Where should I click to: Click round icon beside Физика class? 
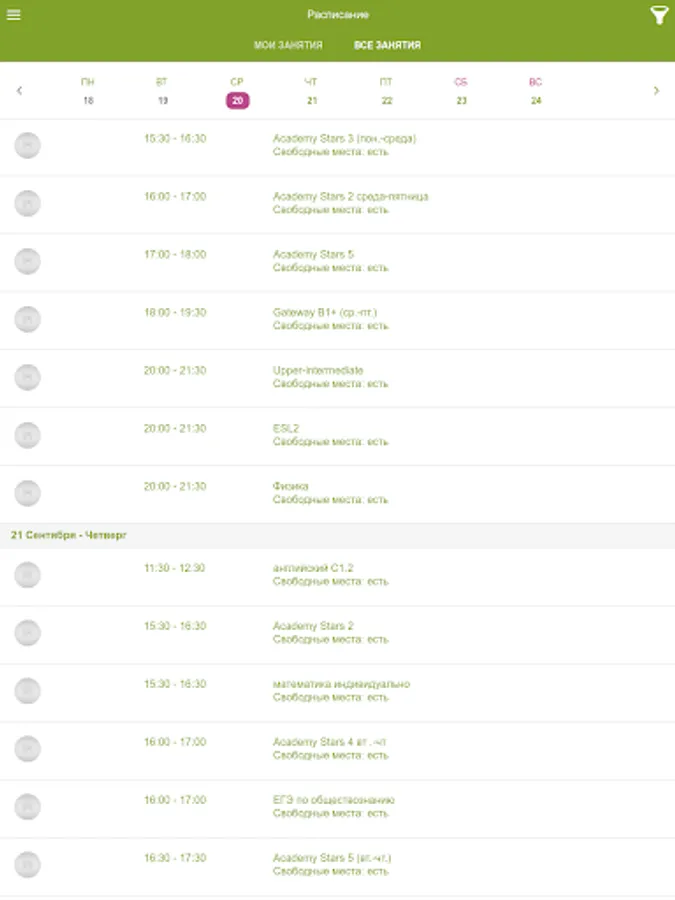(28, 493)
